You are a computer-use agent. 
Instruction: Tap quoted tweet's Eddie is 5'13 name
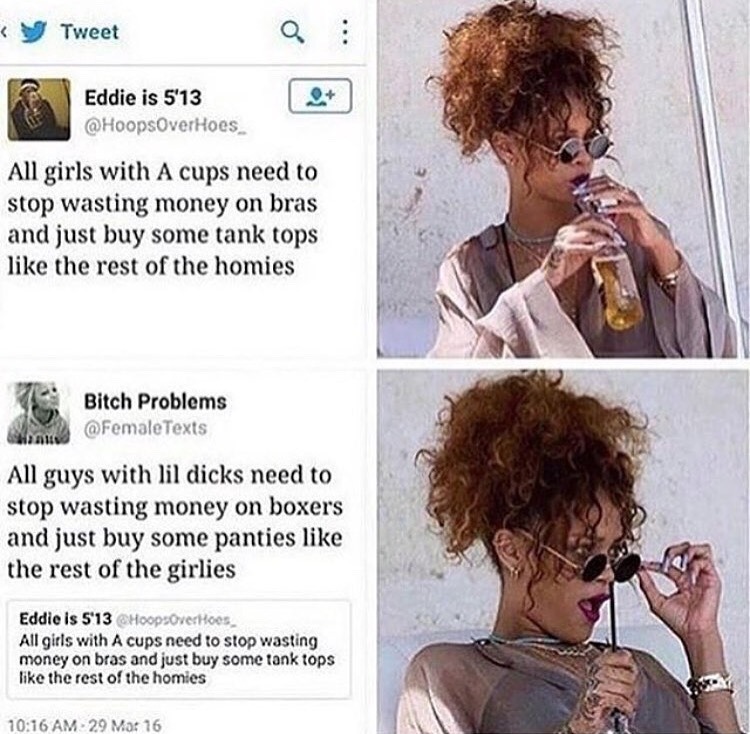65,619
